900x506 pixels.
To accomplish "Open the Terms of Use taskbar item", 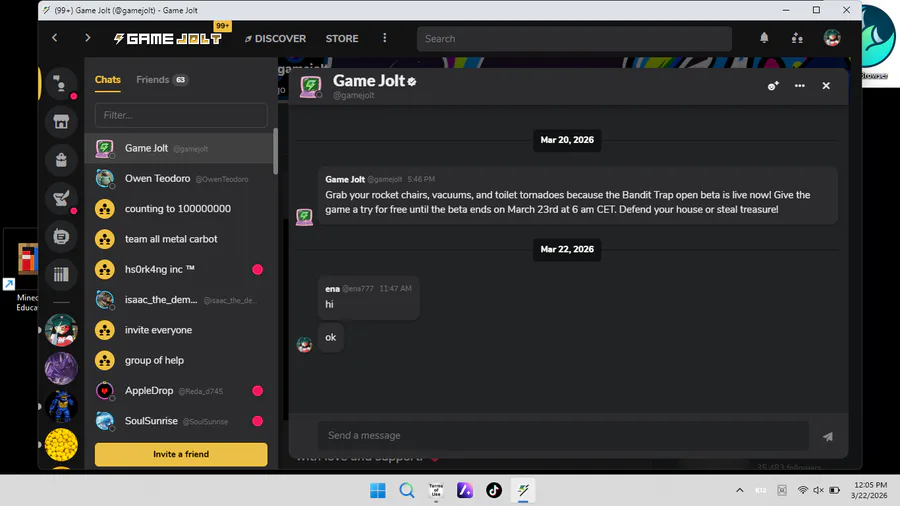I will 436,491.
